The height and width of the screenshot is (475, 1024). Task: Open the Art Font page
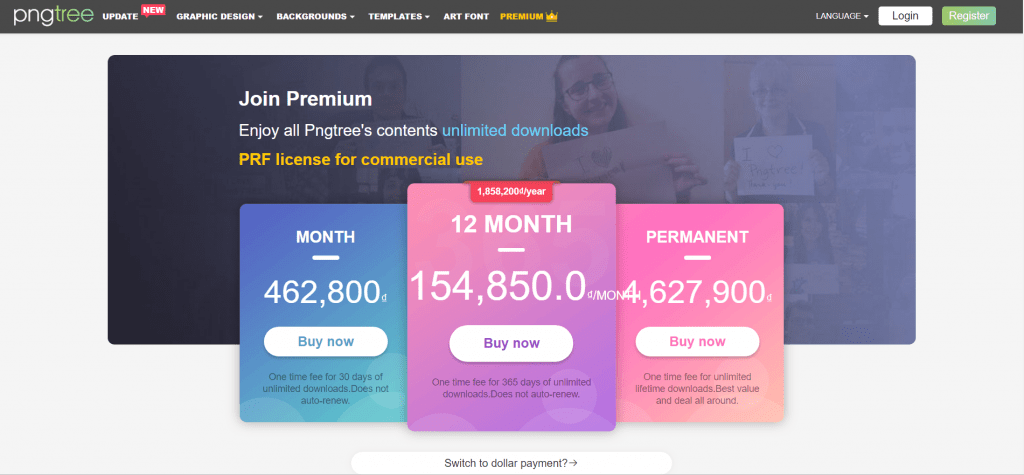click(x=465, y=17)
